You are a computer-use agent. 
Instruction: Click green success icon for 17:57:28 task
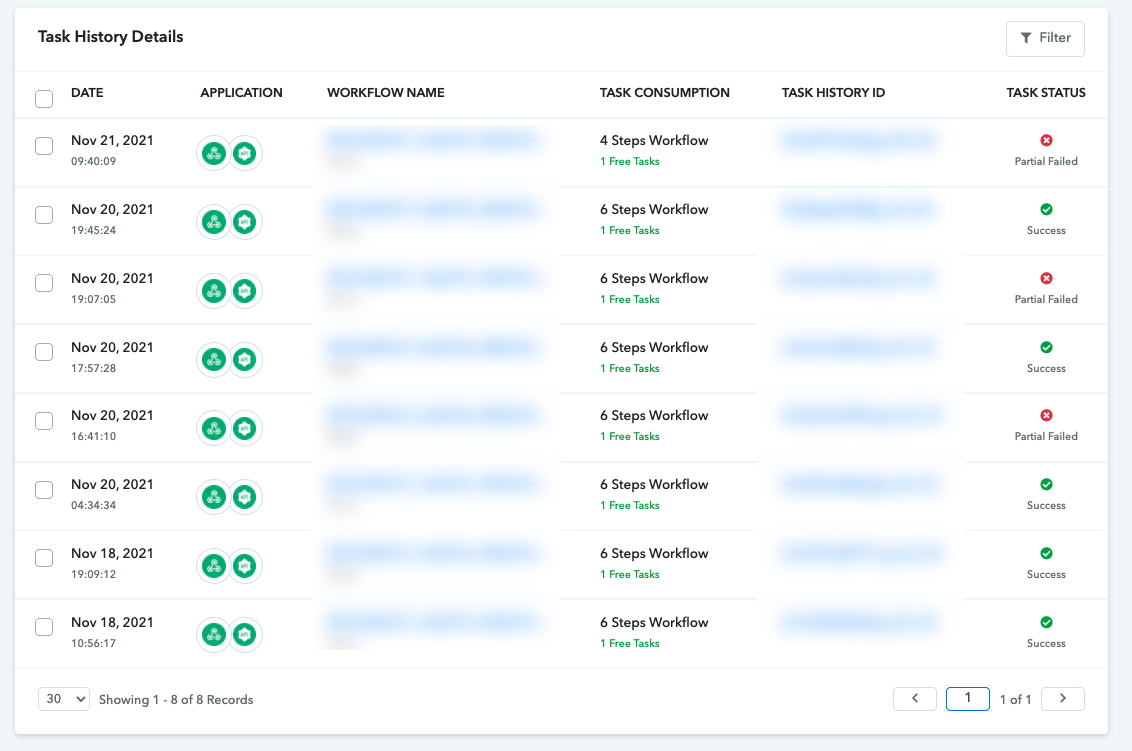coord(1046,347)
